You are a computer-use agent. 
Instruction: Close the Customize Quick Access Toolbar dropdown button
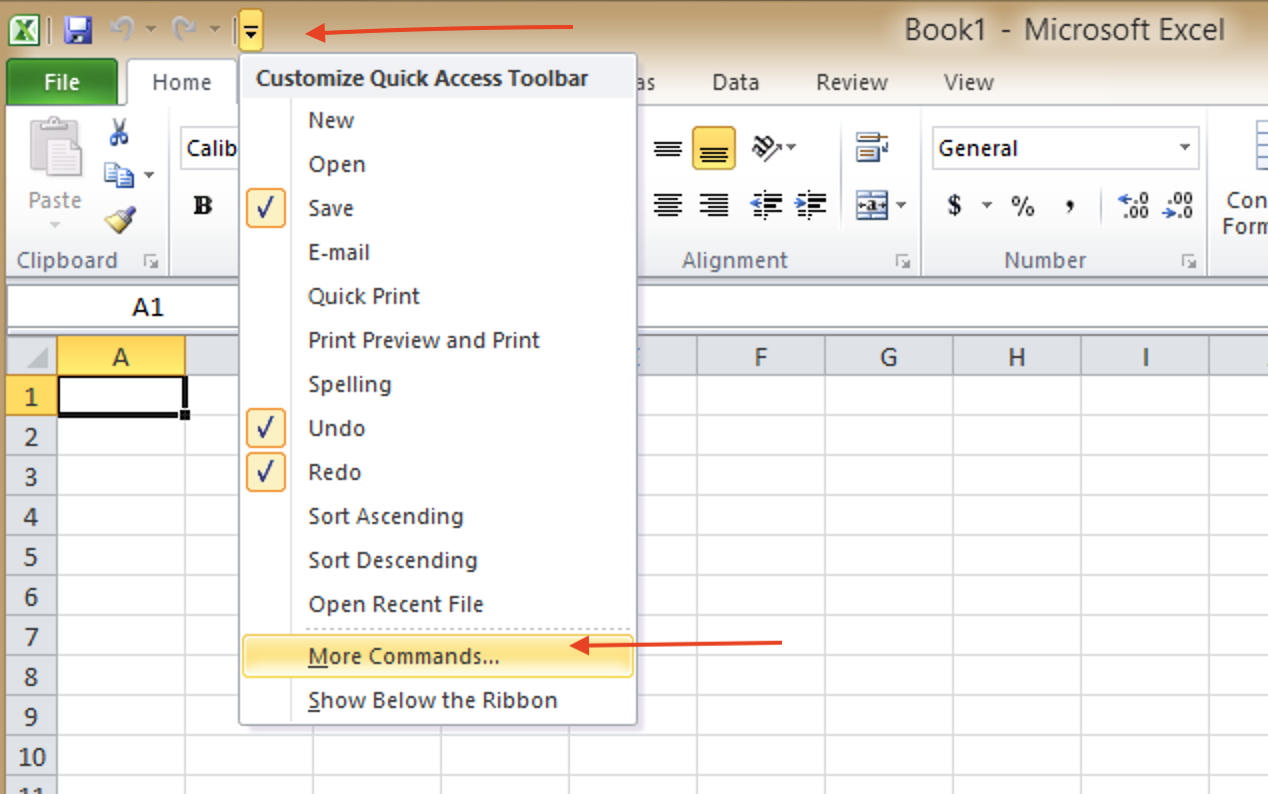point(251,32)
